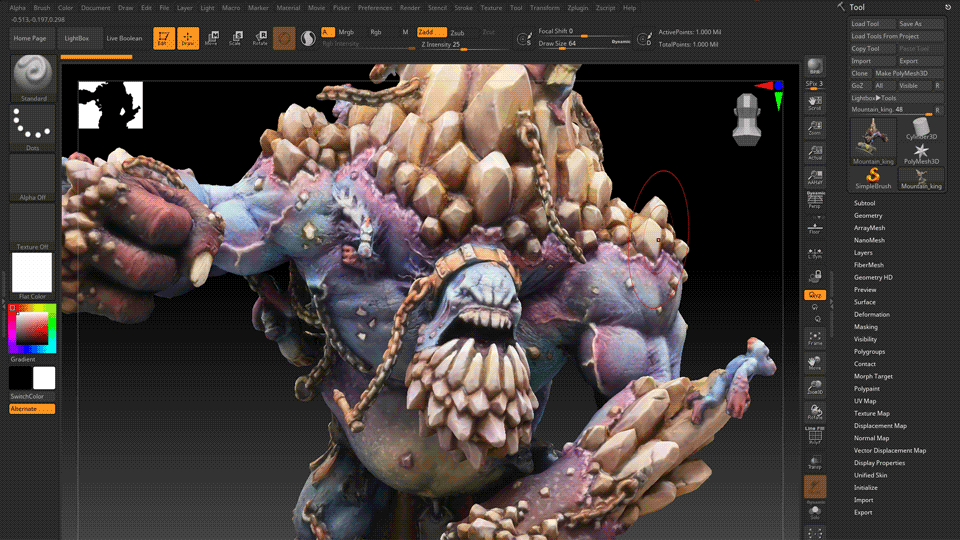Click the Alternate button under SwitchColor

tap(32, 409)
